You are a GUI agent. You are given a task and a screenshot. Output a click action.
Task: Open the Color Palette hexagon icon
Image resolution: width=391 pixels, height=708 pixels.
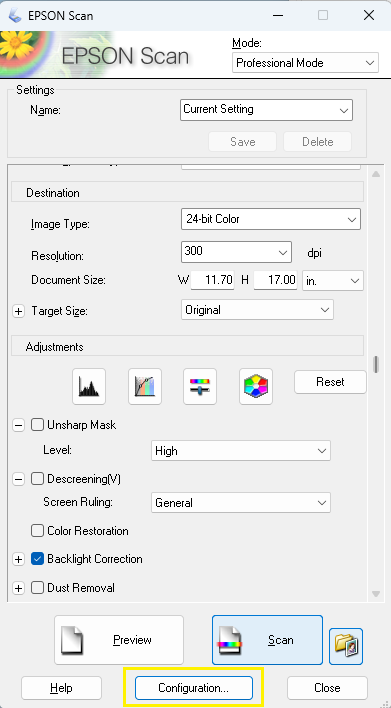click(x=256, y=386)
